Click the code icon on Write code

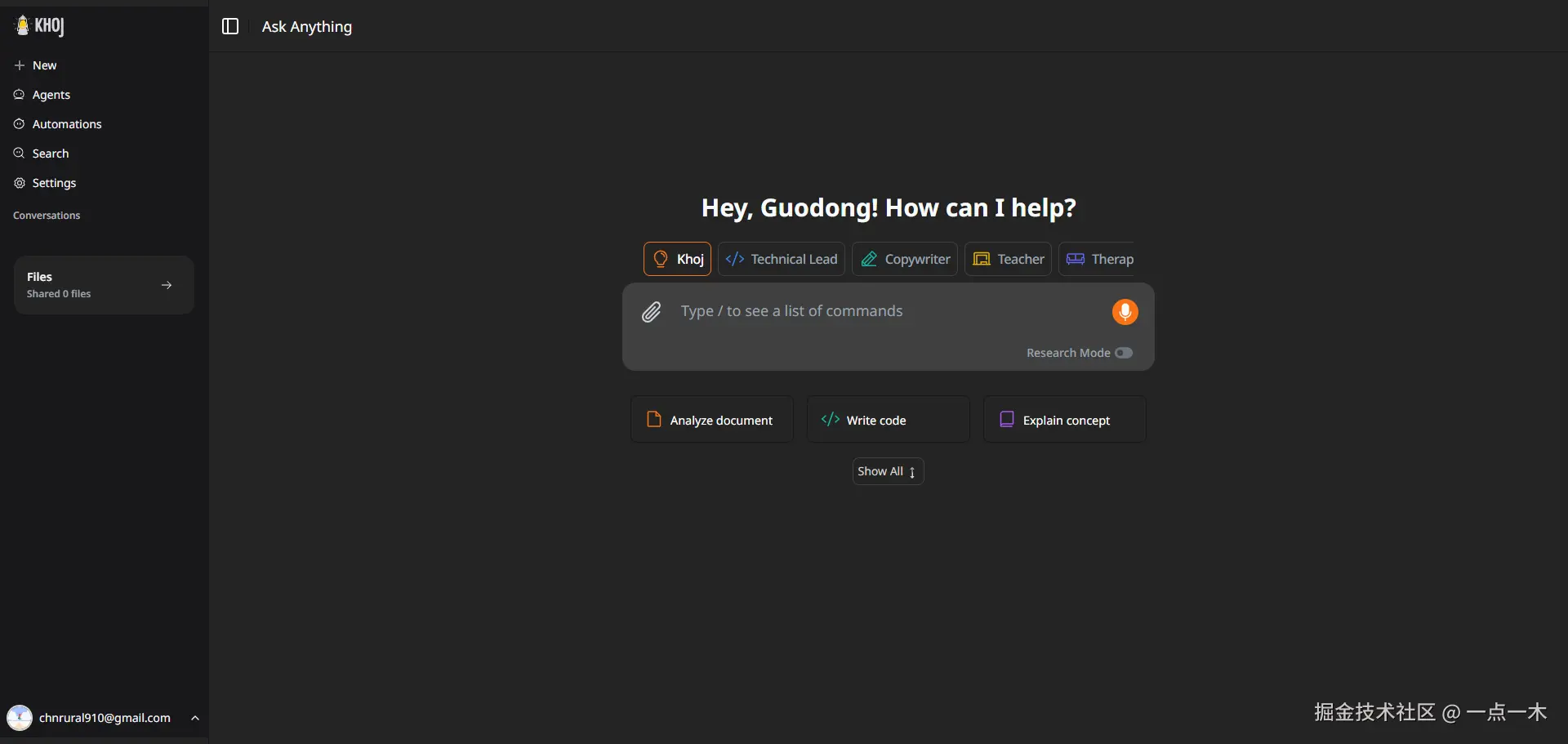click(x=831, y=420)
